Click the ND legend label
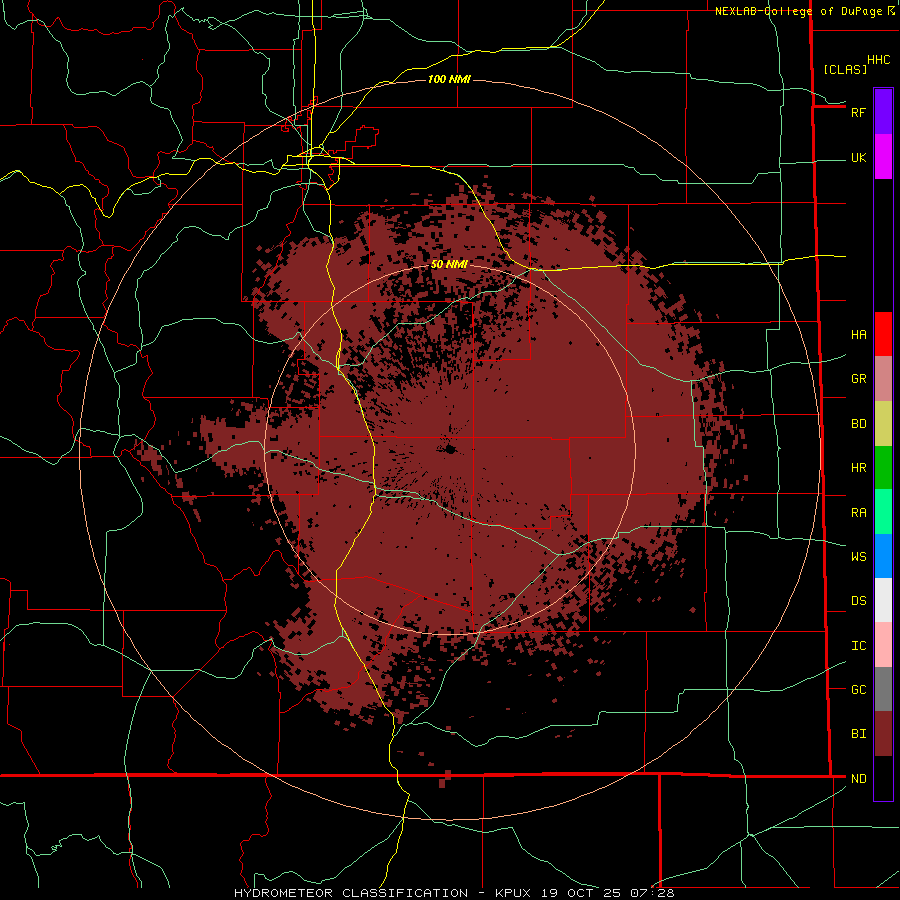The width and height of the screenshot is (900, 900). coord(858,779)
